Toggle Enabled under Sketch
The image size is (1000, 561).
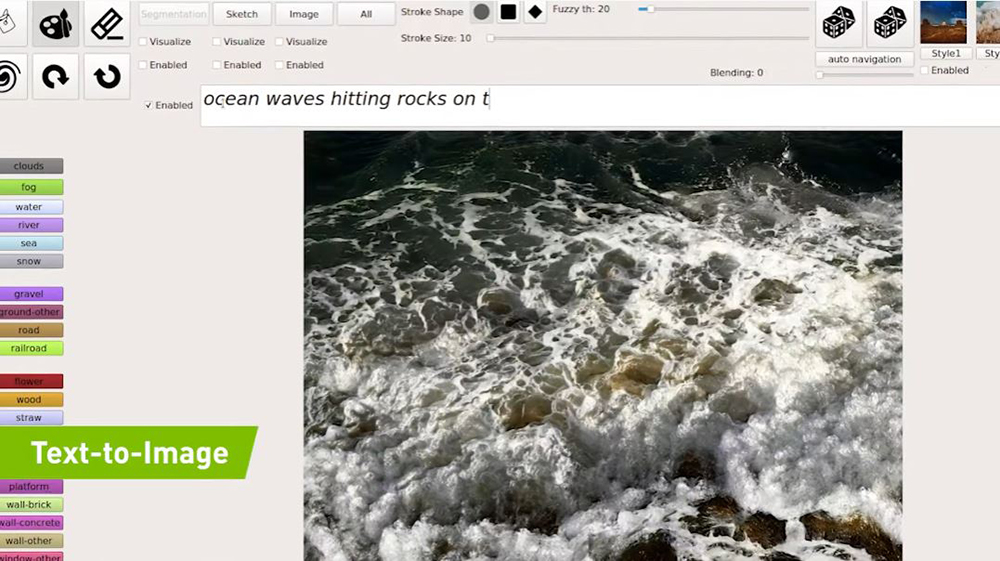click(x=217, y=65)
